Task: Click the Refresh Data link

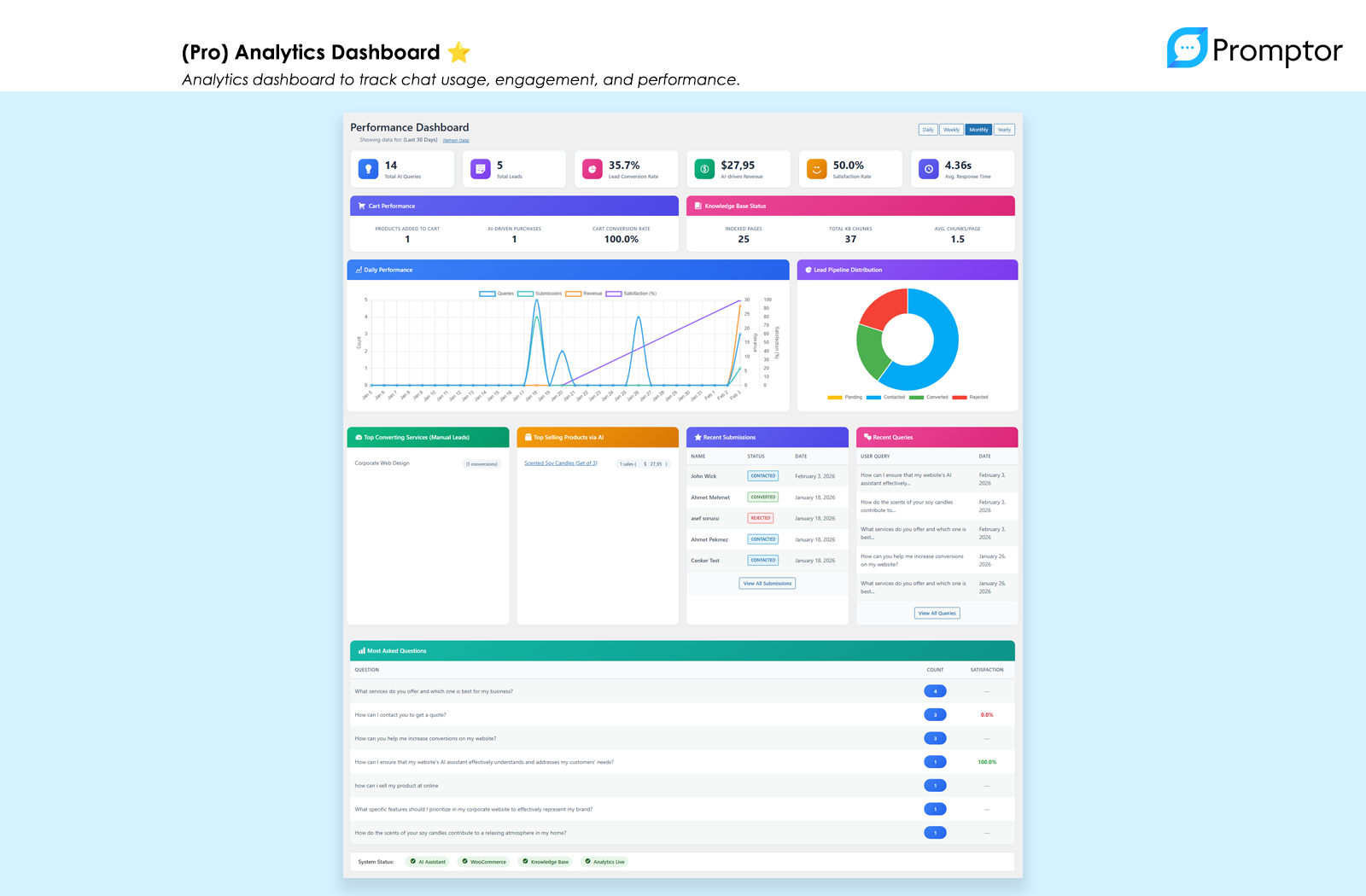Action: [456, 140]
